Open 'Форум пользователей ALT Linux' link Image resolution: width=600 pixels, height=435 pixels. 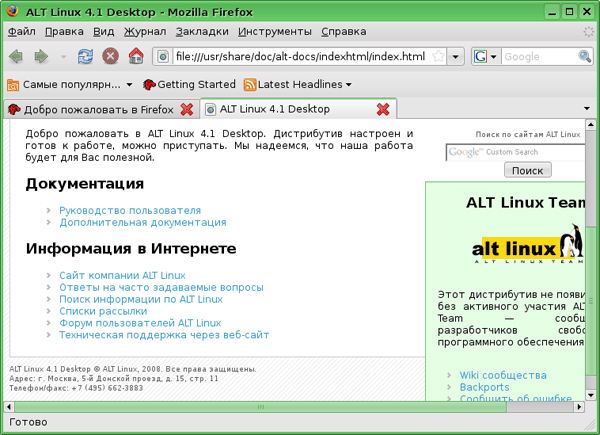pos(140,323)
